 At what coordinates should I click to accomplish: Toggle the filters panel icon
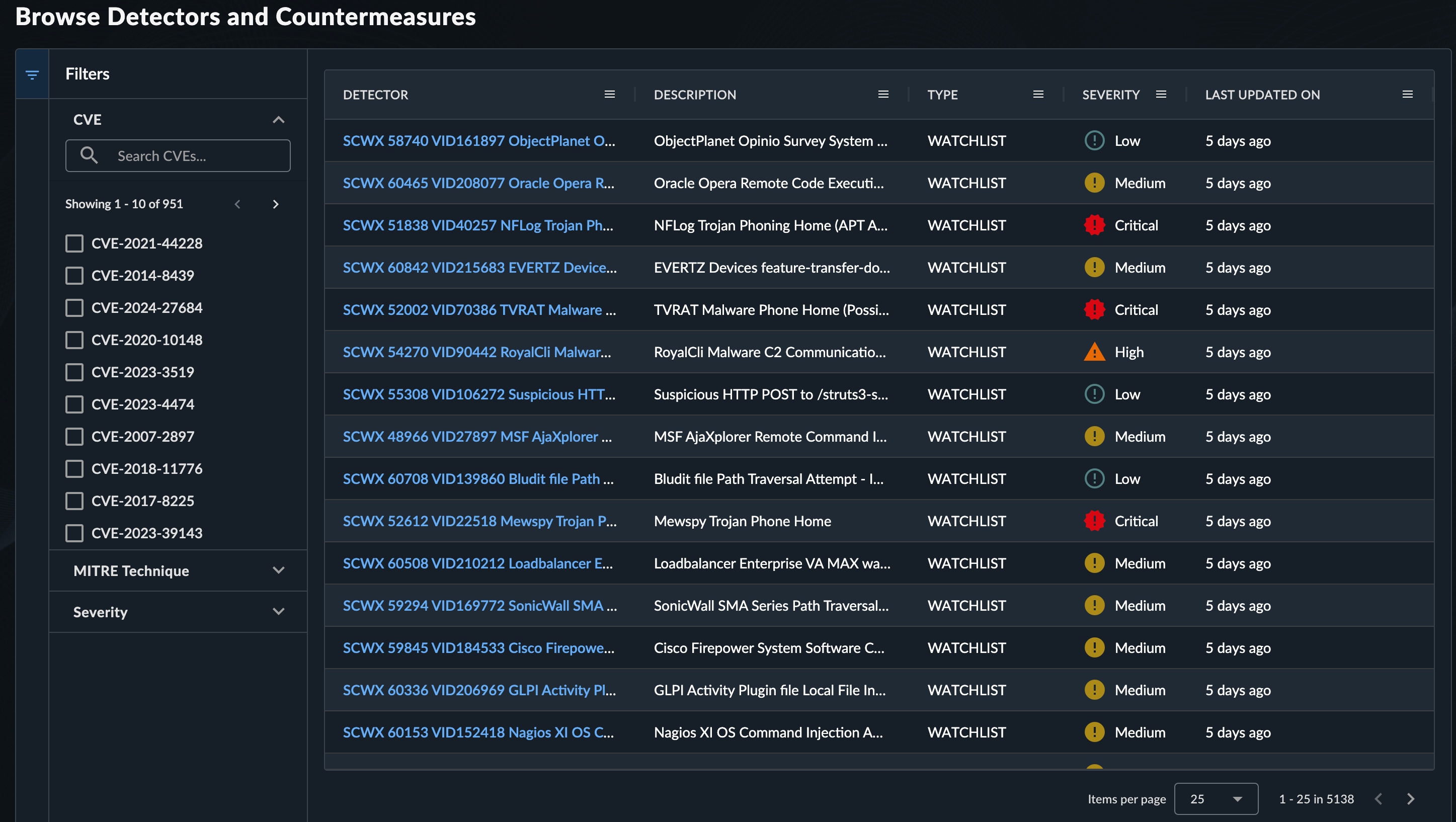pyautogui.click(x=32, y=74)
